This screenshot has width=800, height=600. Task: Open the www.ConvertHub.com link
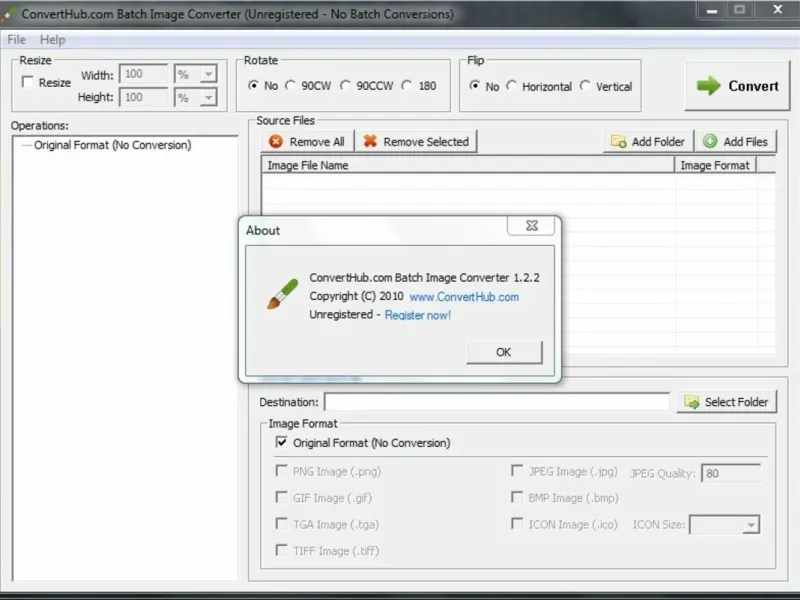pos(464,297)
